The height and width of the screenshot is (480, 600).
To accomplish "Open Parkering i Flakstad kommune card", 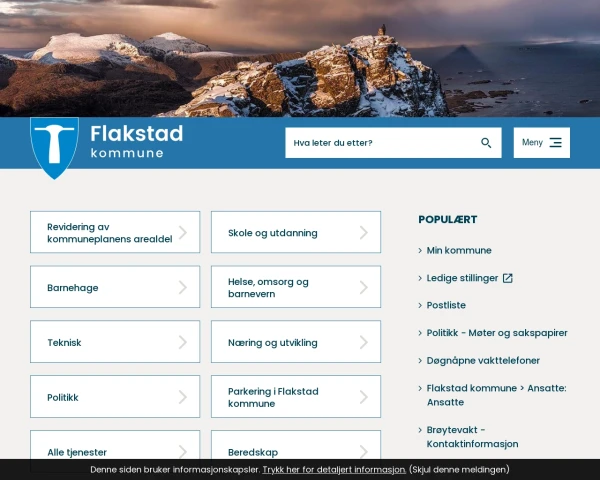I will tap(296, 397).
